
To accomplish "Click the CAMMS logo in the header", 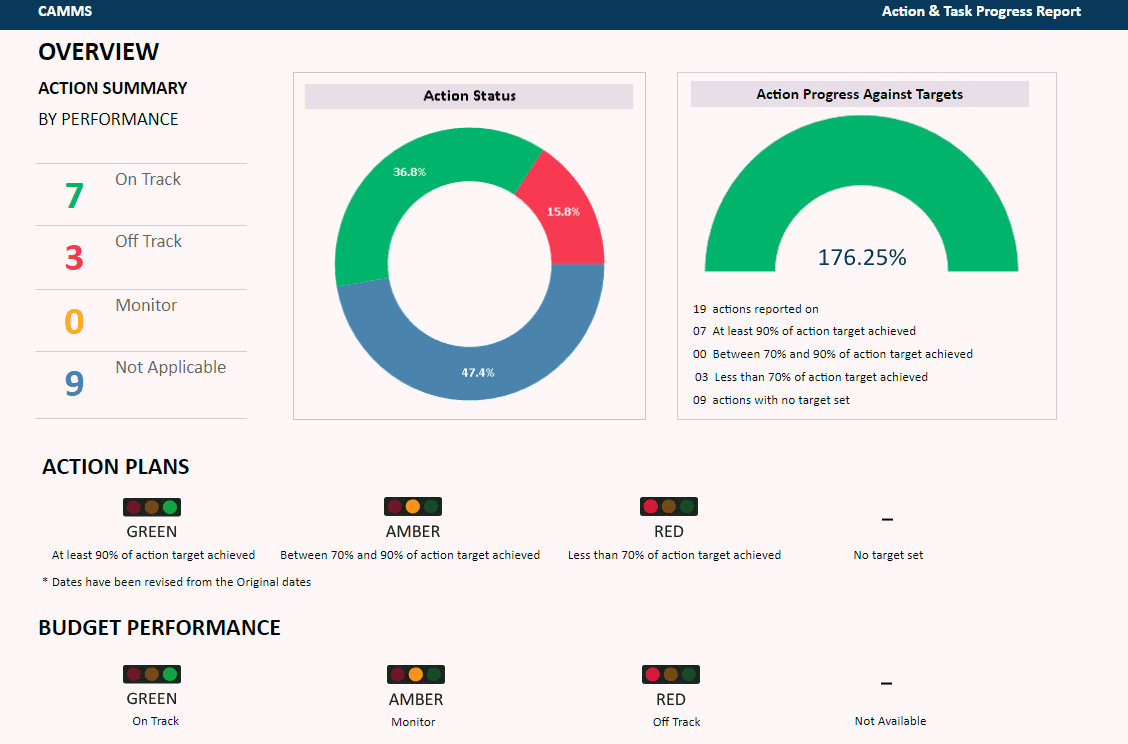I will 64,11.
